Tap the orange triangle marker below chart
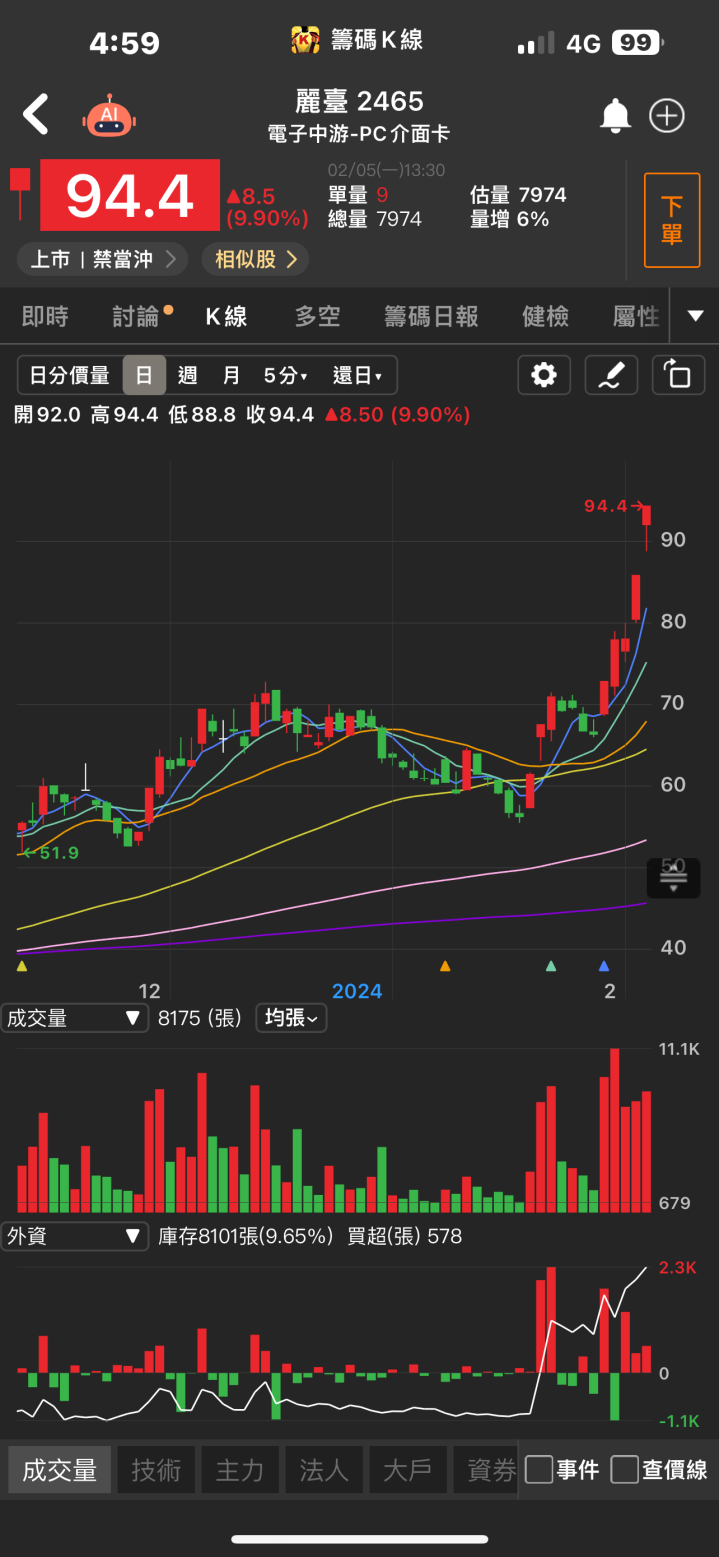 [x=445, y=966]
